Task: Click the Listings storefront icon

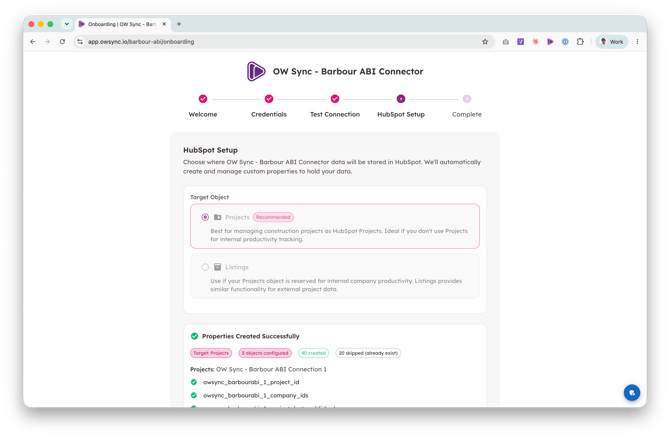Action: tap(217, 268)
